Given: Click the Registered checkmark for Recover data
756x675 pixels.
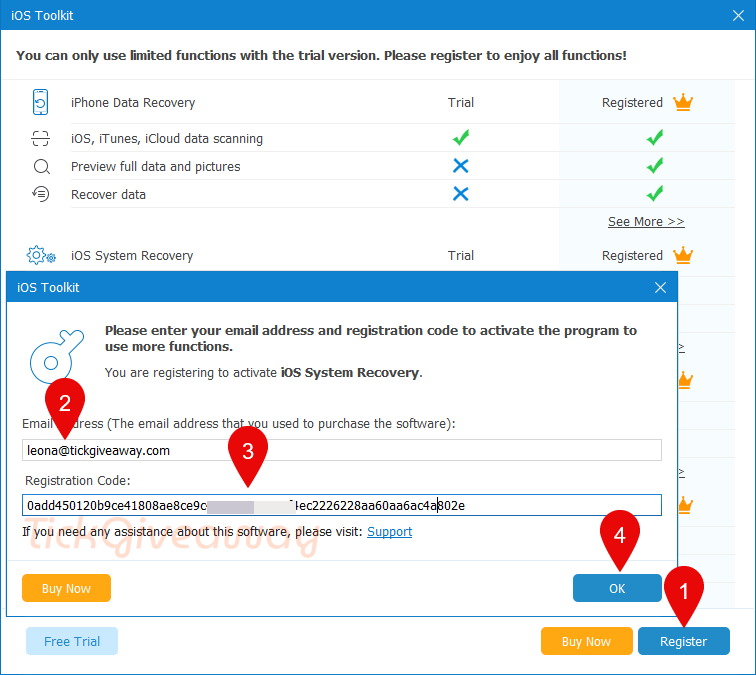Looking at the screenshot, I should pos(655,194).
